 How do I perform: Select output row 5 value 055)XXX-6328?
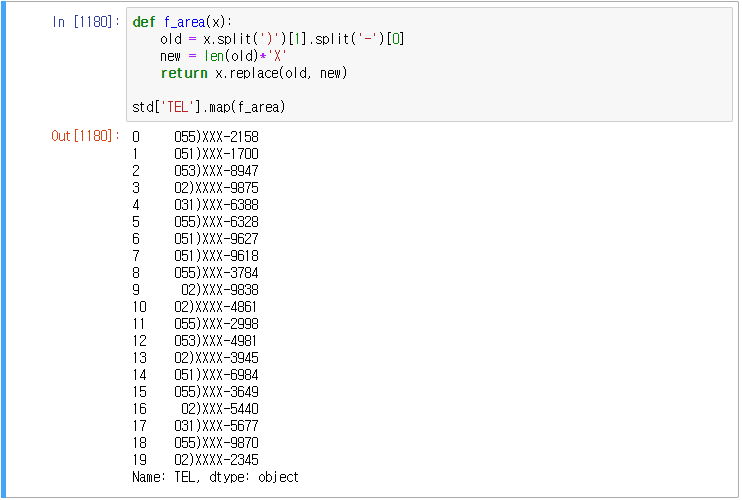point(216,222)
